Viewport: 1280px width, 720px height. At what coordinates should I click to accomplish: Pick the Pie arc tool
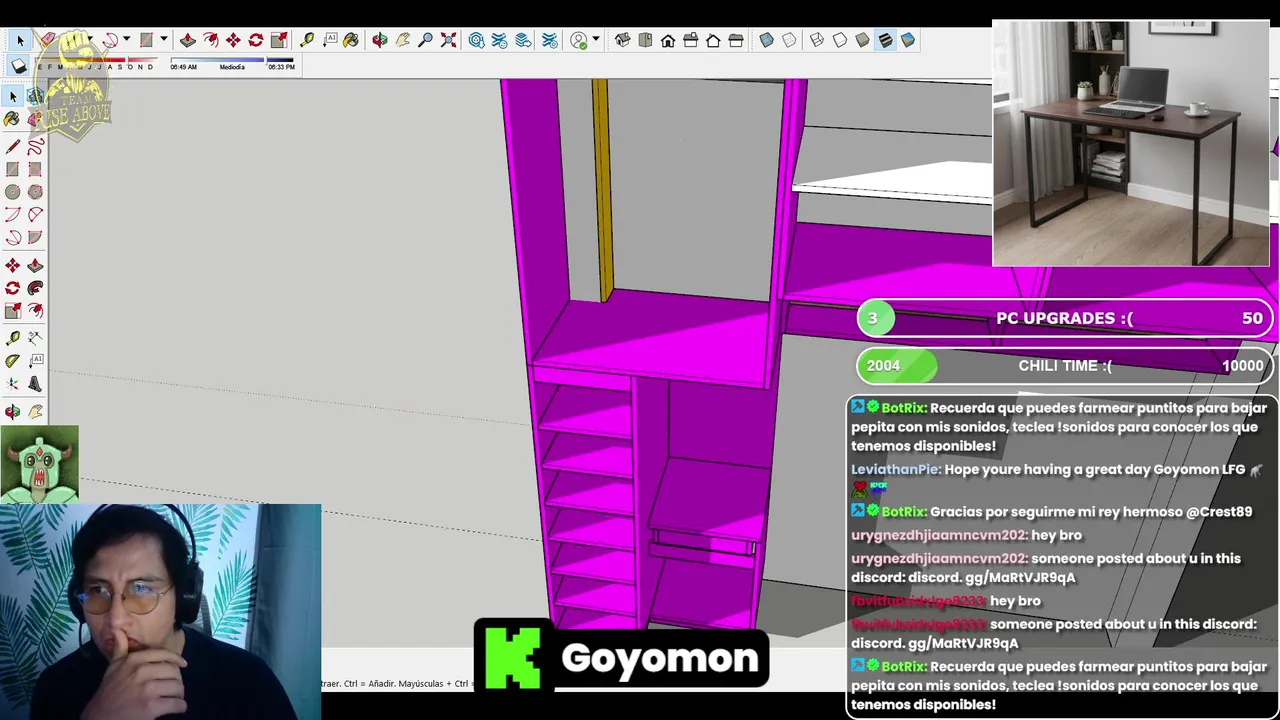coord(35,238)
